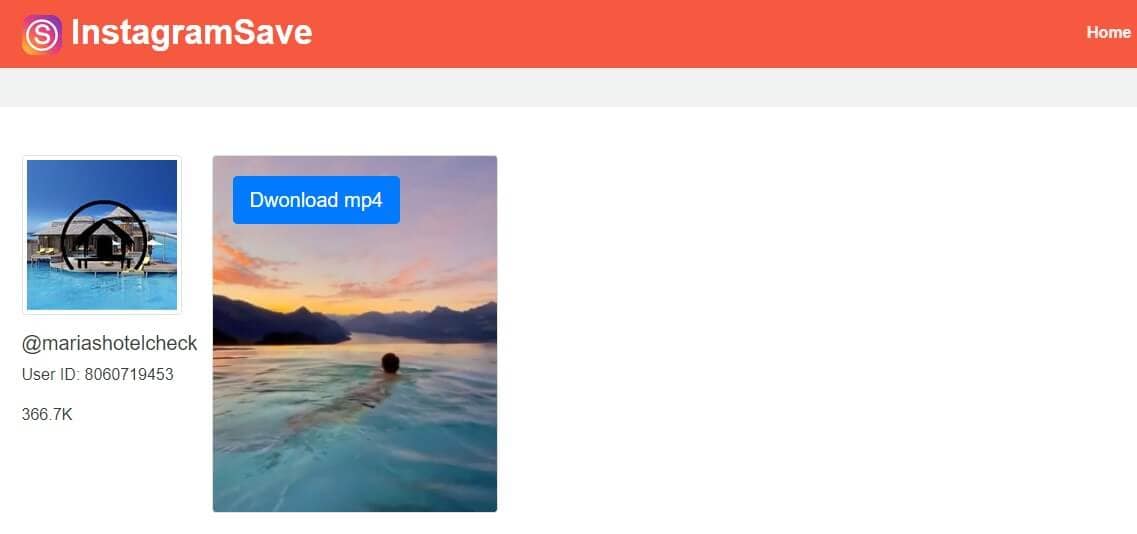Click the blue sky in profile picture
The width and height of the screenshot is (1137, 534).
[x=102, y=181]
